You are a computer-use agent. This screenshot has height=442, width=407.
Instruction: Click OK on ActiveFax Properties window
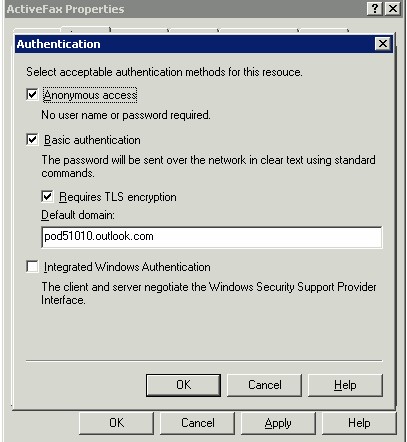(x=116, y=423)
